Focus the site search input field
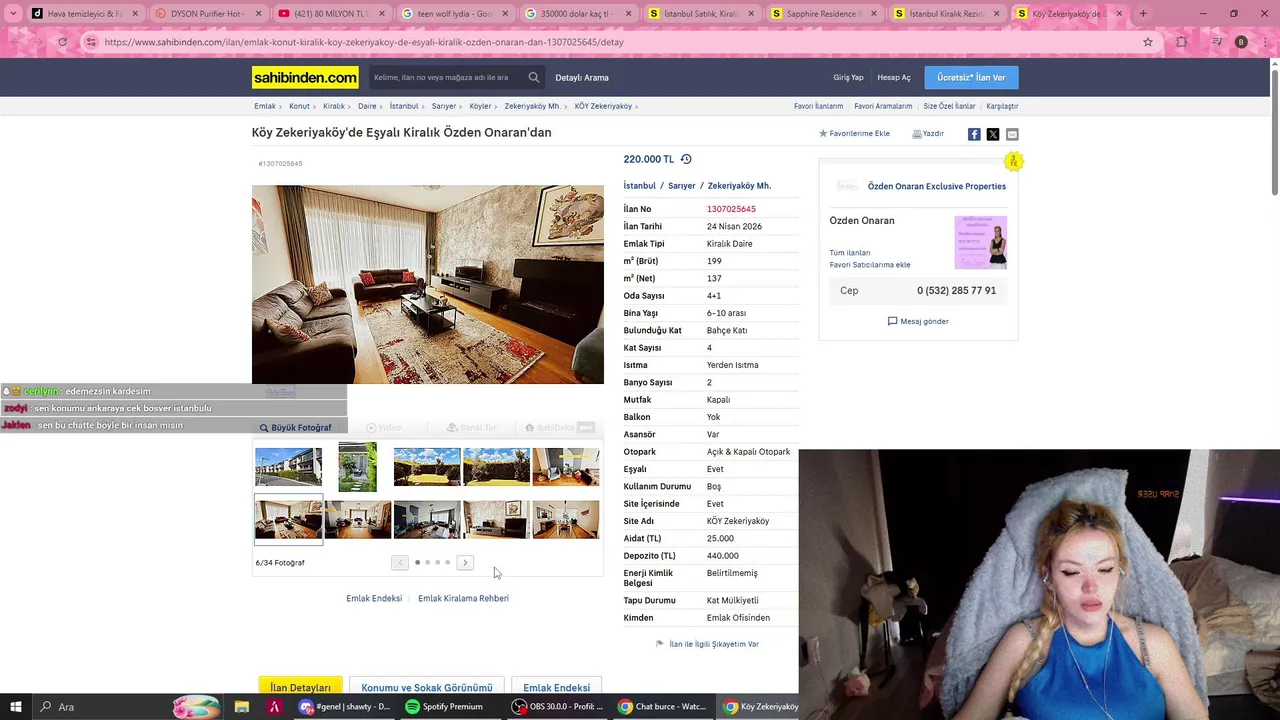Image resolution: width=1280 pixels, height=720 pixels. (445, 77)
